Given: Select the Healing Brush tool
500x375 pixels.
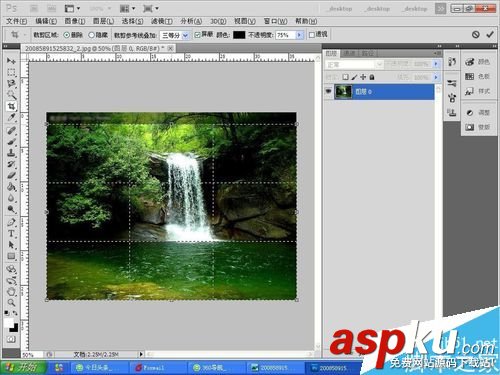Looking at the screenshot, I should point(11,130).
